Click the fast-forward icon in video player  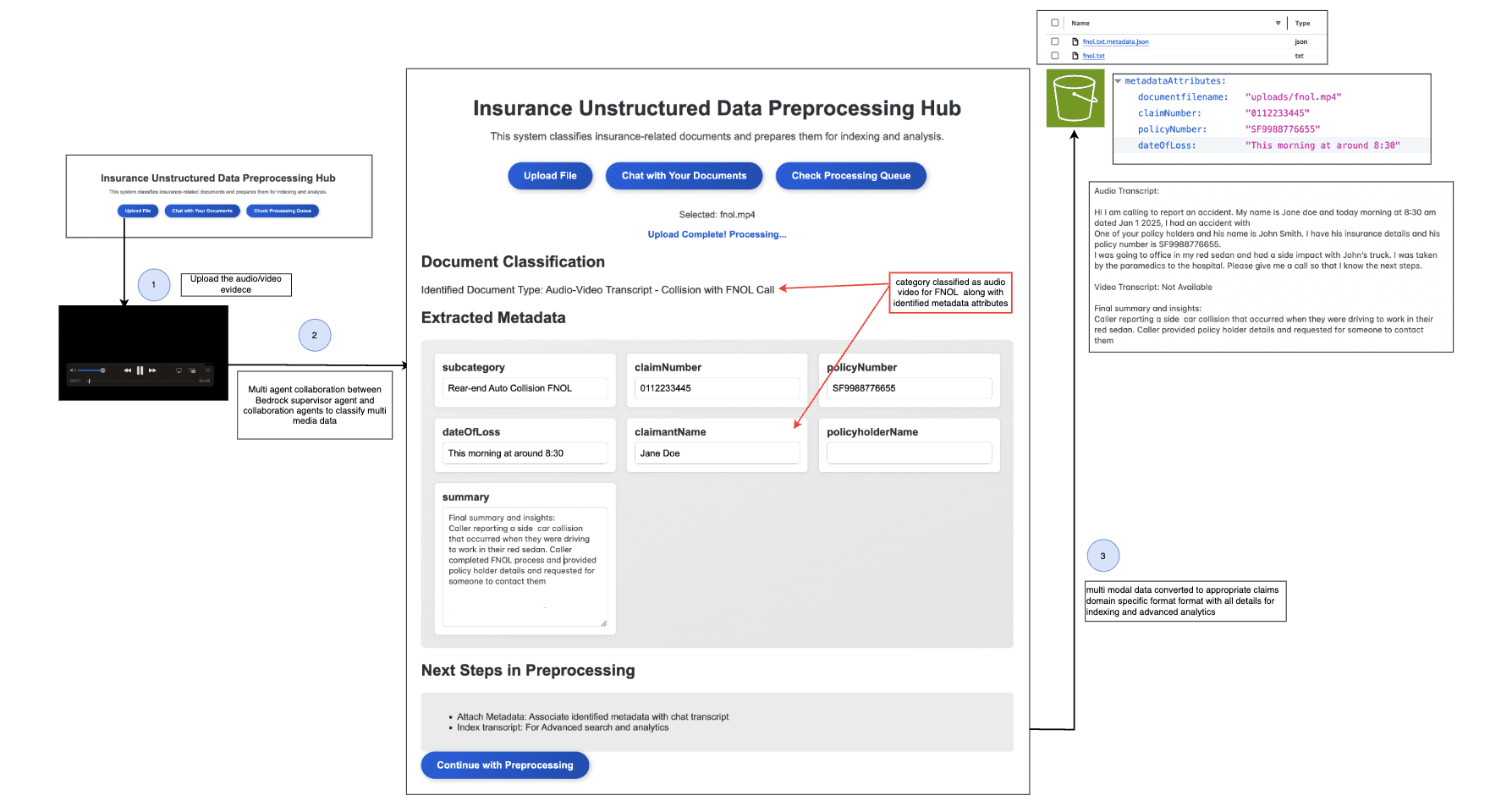[x=152, y=370]
